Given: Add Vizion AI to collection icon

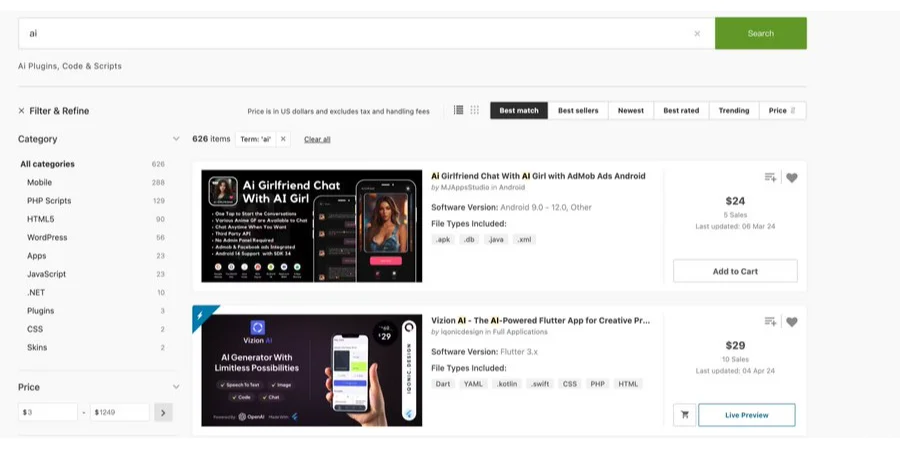Looking at the screenshot, I should [x=770, y=322].
